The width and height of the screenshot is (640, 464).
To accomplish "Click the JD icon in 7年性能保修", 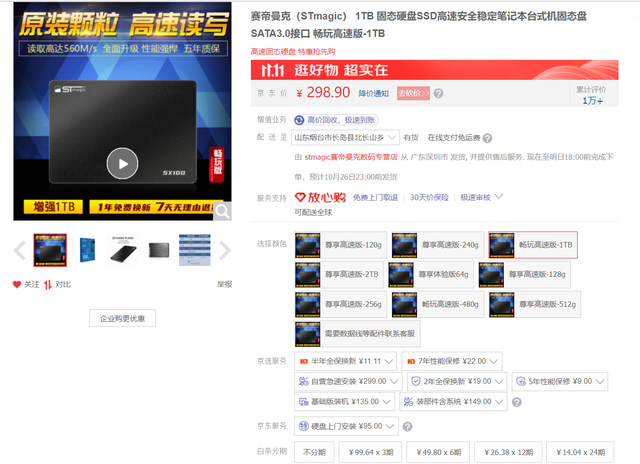I will (x=411, y=361).
